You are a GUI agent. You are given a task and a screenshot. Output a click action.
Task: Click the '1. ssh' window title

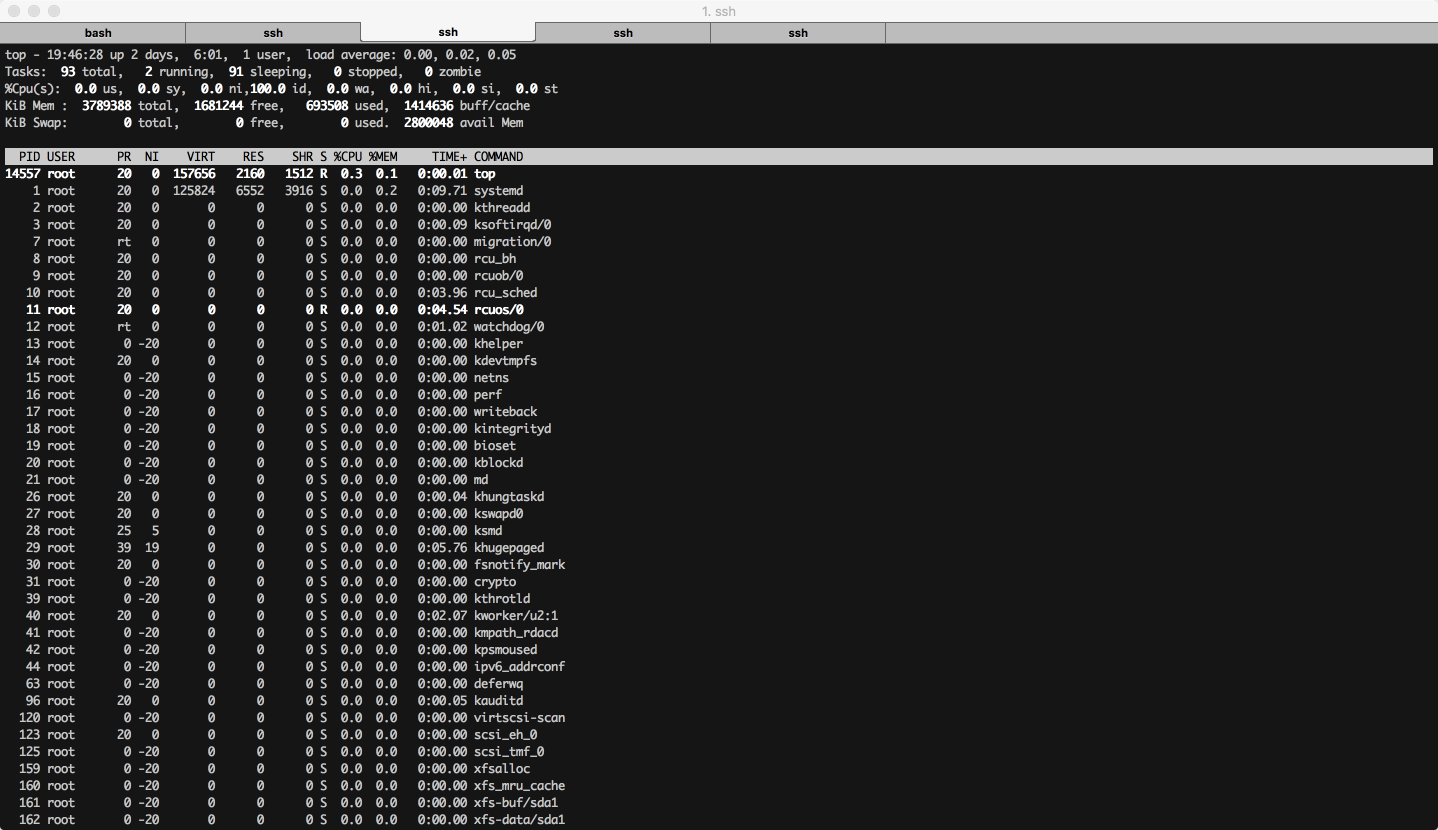[719, 11]
